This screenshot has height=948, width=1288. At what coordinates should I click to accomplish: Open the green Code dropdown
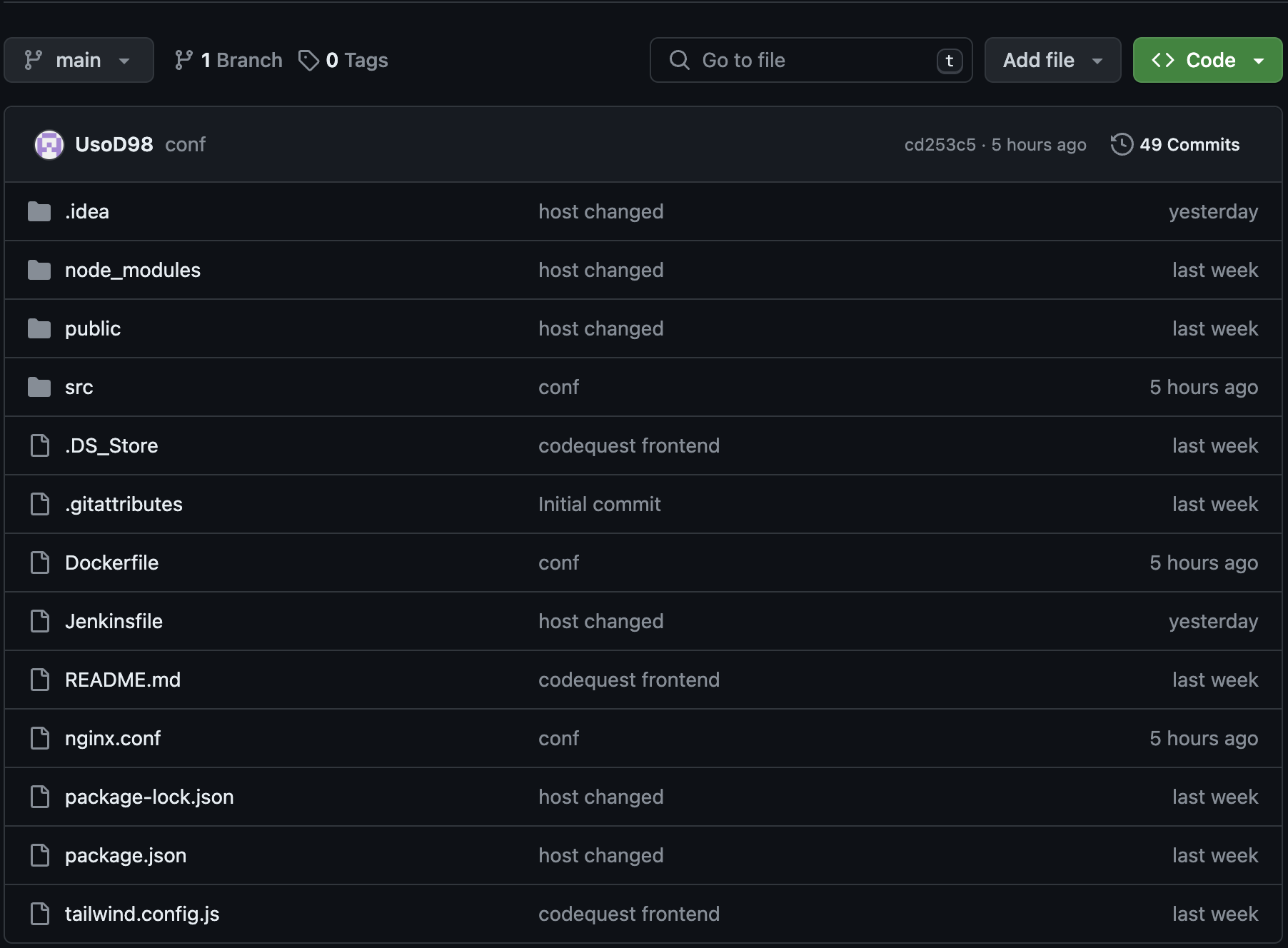pyautogui.click(x=1207, y=61)
